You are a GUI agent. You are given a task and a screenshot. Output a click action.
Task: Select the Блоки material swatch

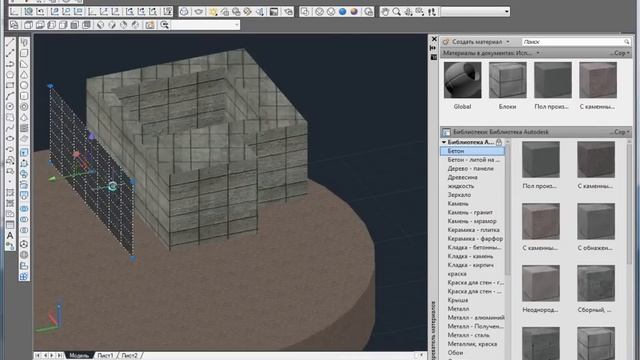508,80
